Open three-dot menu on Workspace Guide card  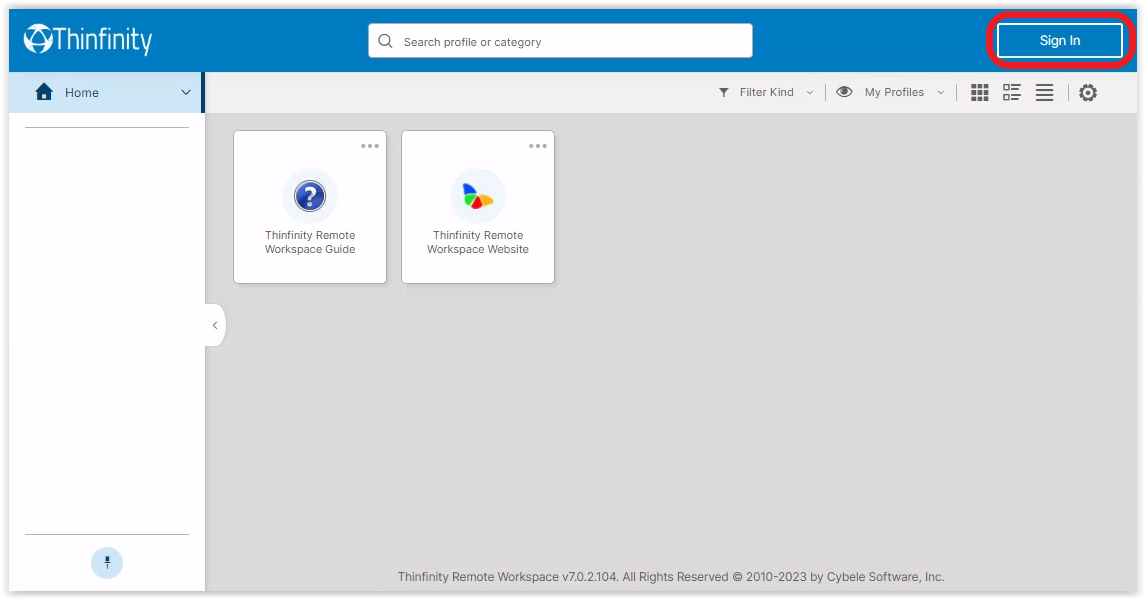pyautogui.click(x=370, y=146)
